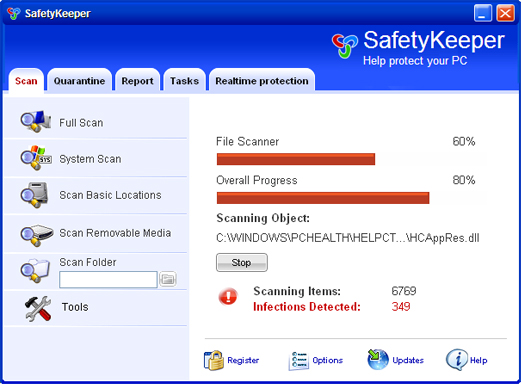Screen dimensions: 521x384
Task: Click the Register link text
Action: pyautogui.click(x=243, y=360)
